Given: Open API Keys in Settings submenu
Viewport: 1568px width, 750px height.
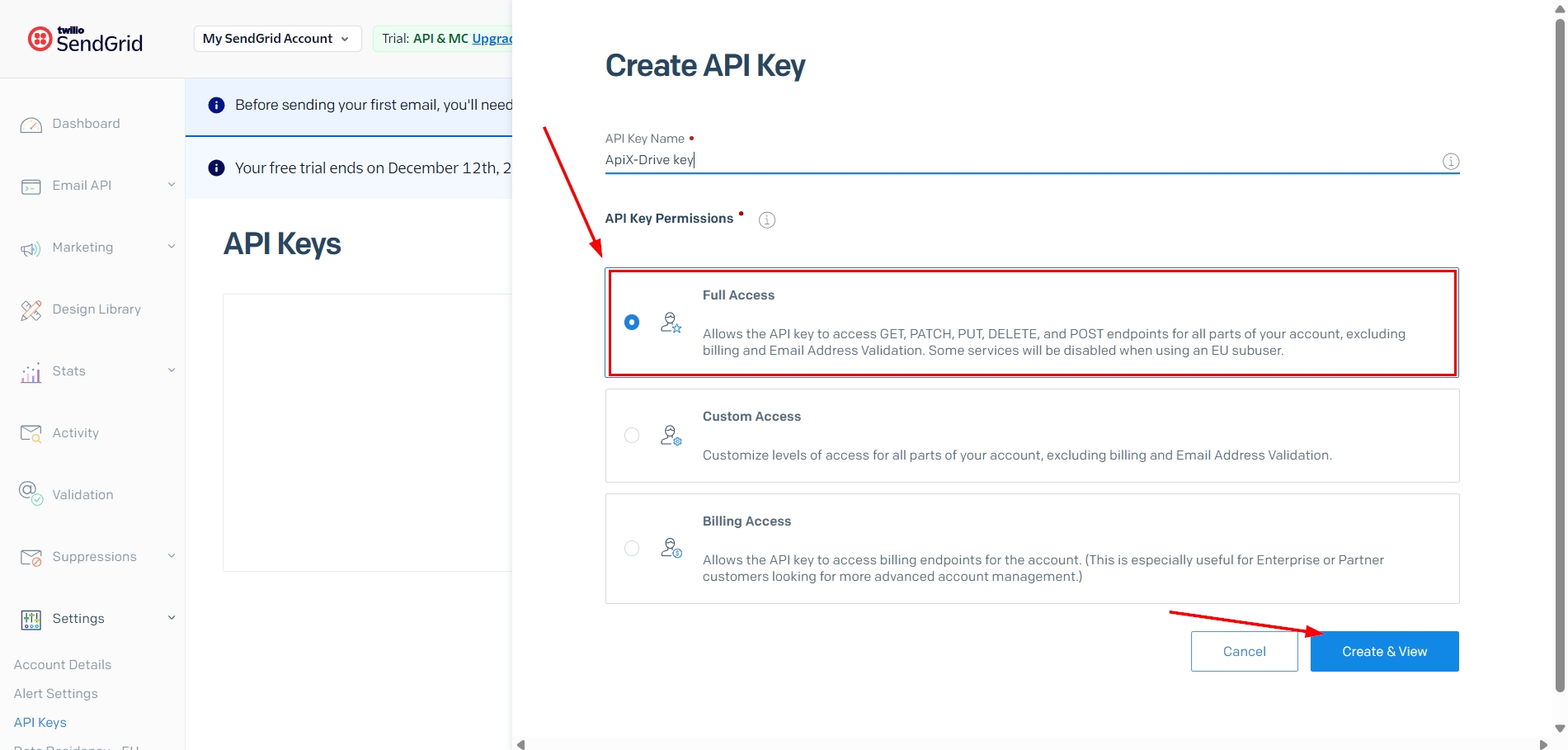Looking at the screenshot, I should [x=40, y=723].
